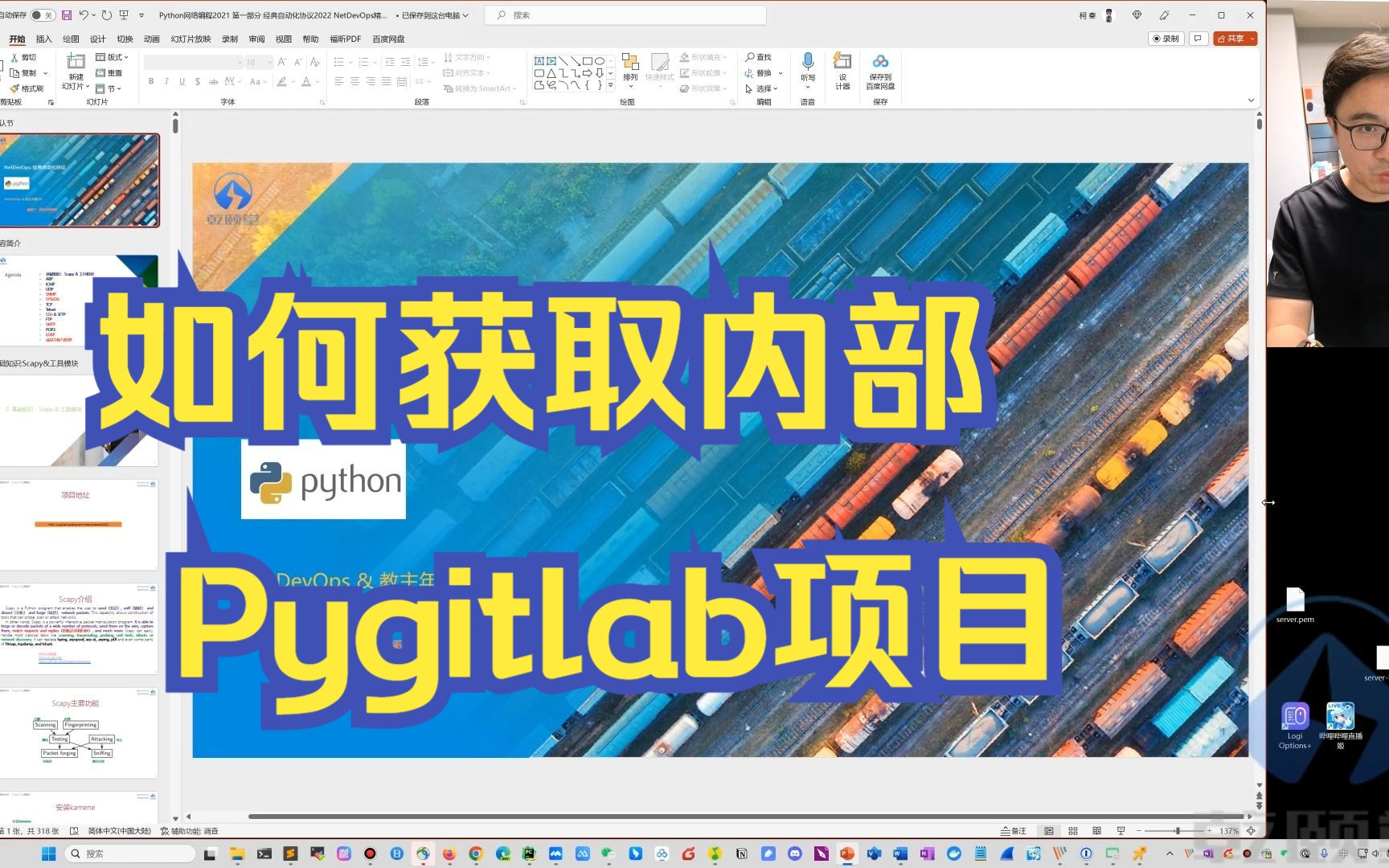
Task: Open the 查找 (Find) tool
Action: [x=759, y=57]
